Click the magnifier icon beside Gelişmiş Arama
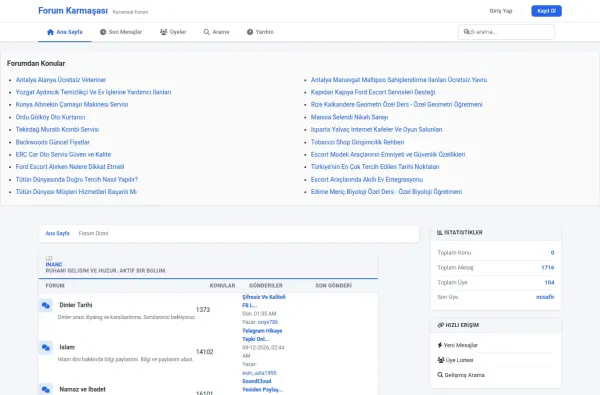The width and height of the screenshot is (600, 395). pos(440,375)
